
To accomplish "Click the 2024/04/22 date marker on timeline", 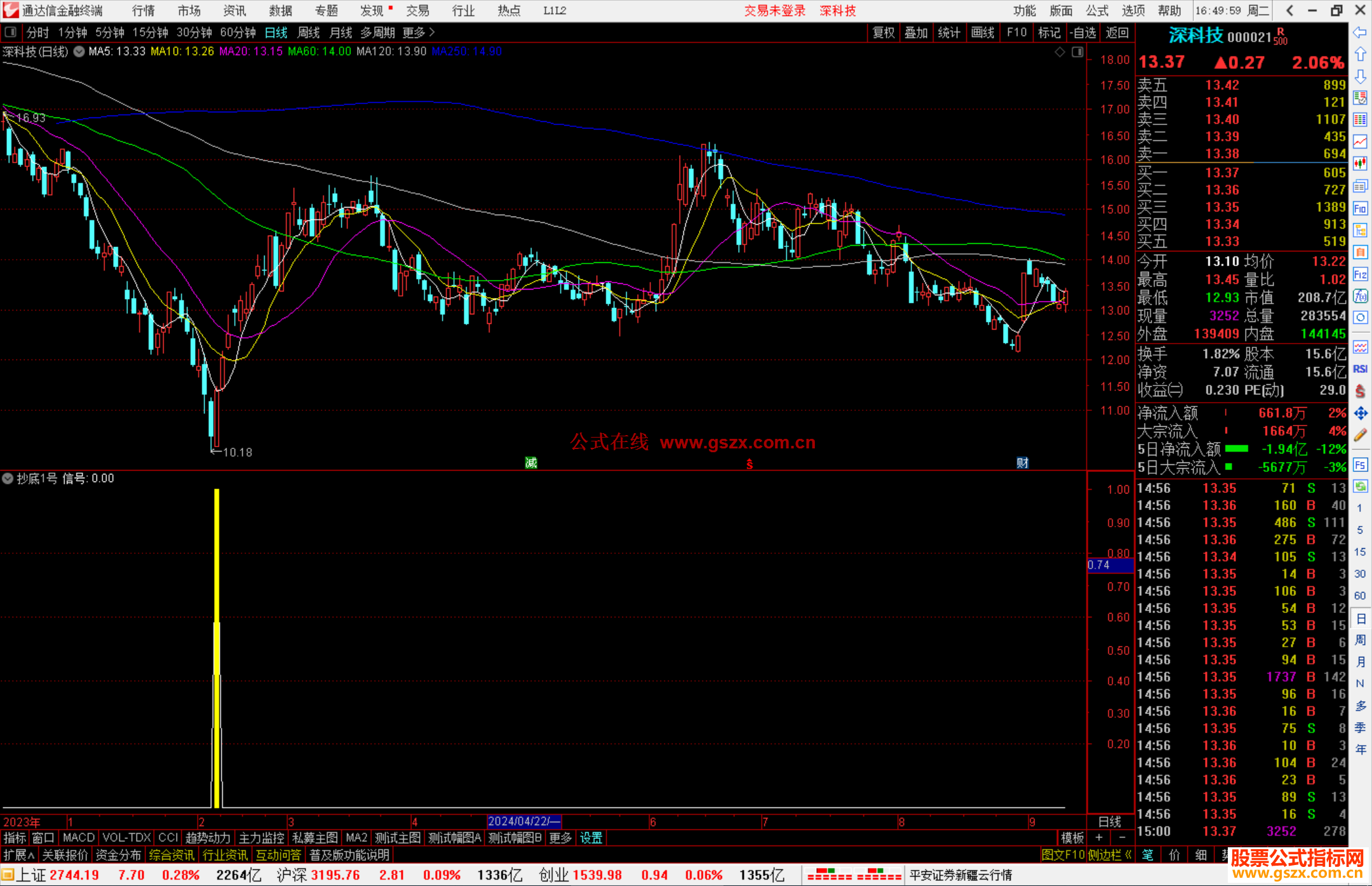I will click(523, 821).
